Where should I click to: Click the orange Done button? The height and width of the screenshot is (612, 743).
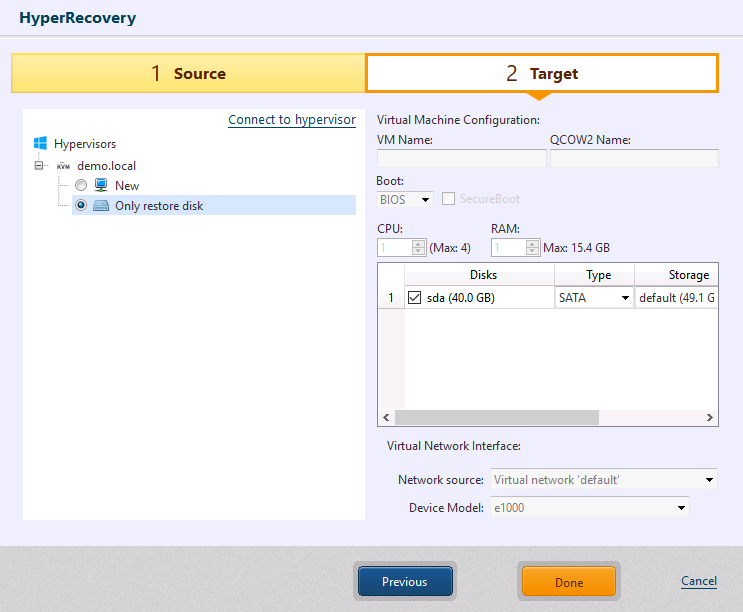[x=569, y=581]
